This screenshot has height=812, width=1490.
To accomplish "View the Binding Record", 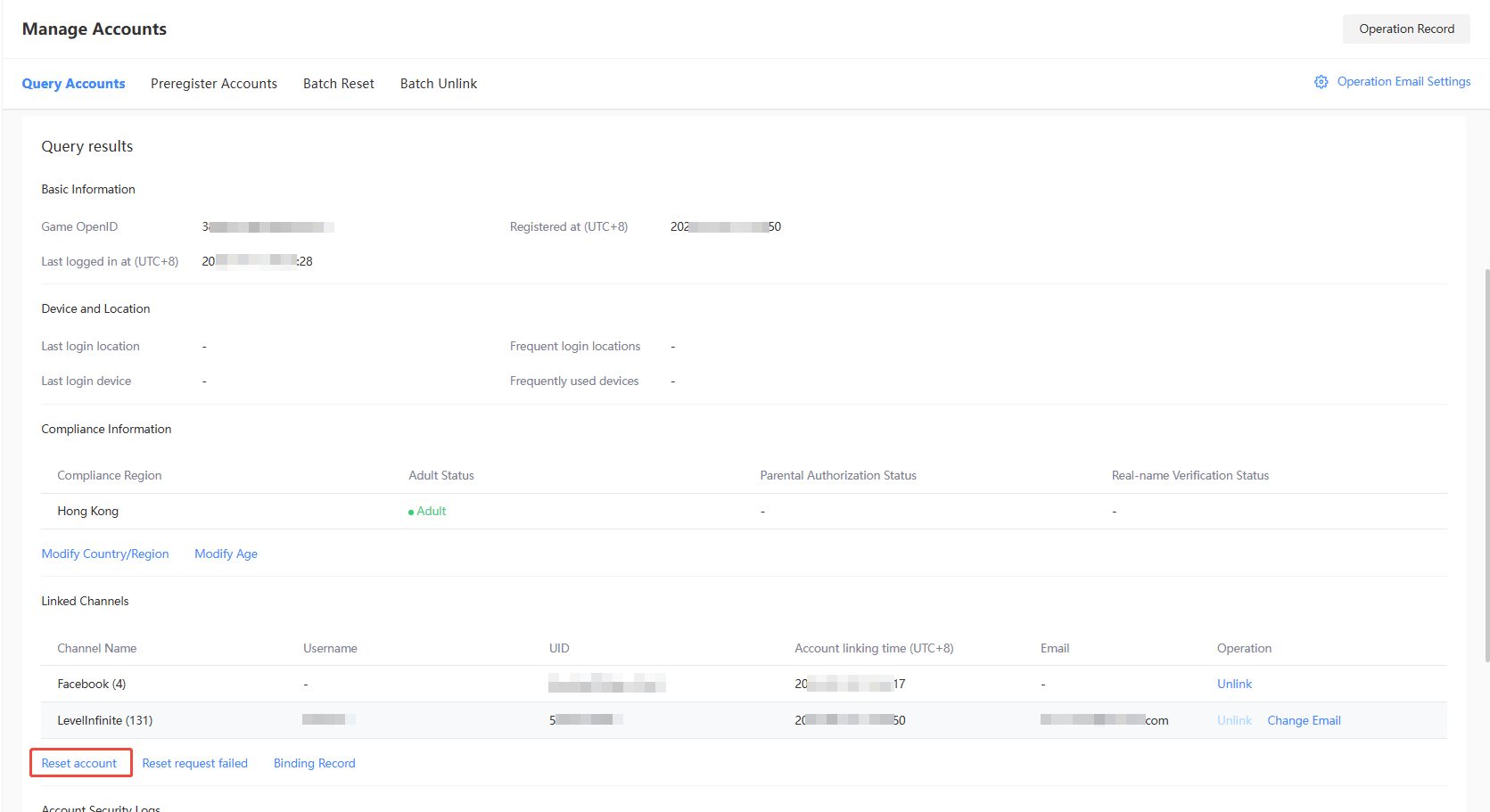I will coord(314,764).
